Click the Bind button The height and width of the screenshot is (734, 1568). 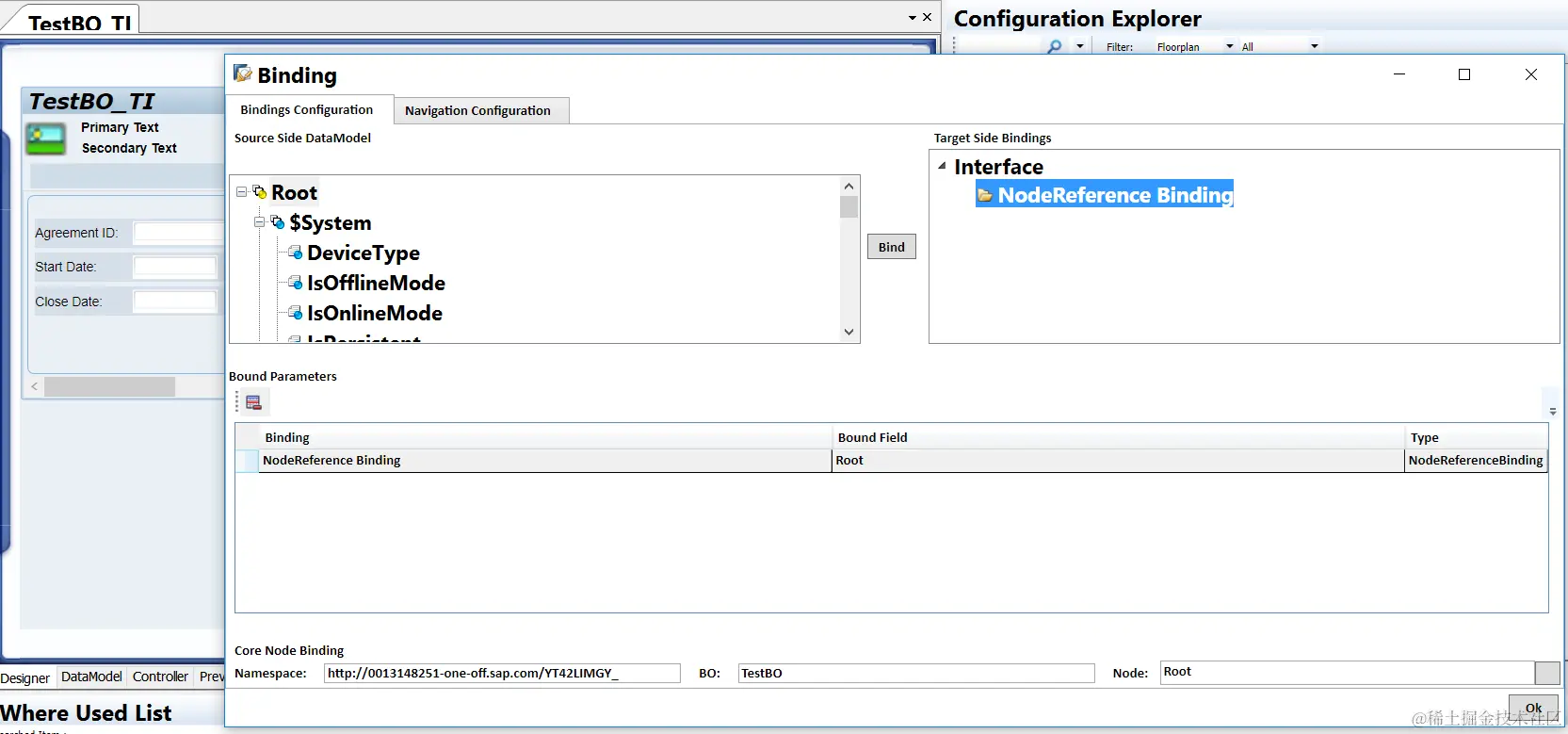892,247
